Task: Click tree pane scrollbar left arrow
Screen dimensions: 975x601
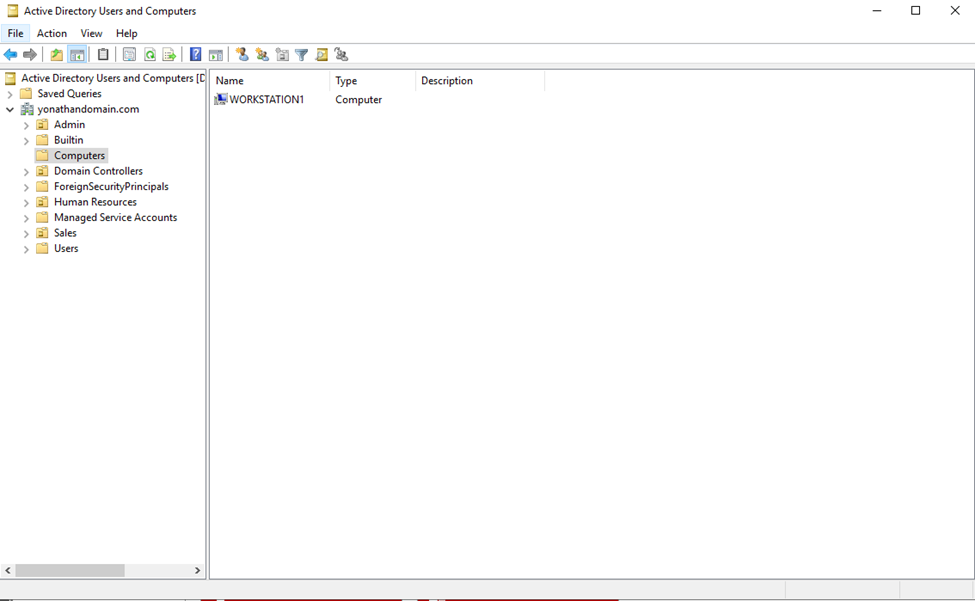Action: click(x=8, y=571)
